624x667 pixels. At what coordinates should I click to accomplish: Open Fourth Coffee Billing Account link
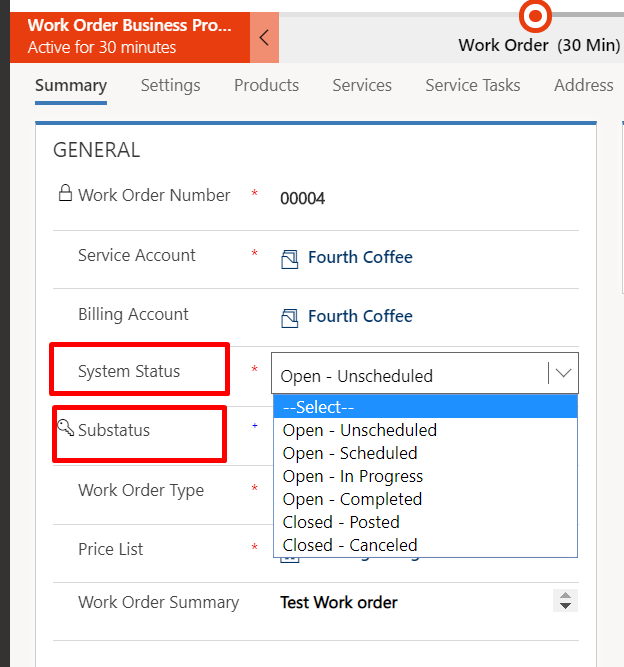click(x=360, y=316)
